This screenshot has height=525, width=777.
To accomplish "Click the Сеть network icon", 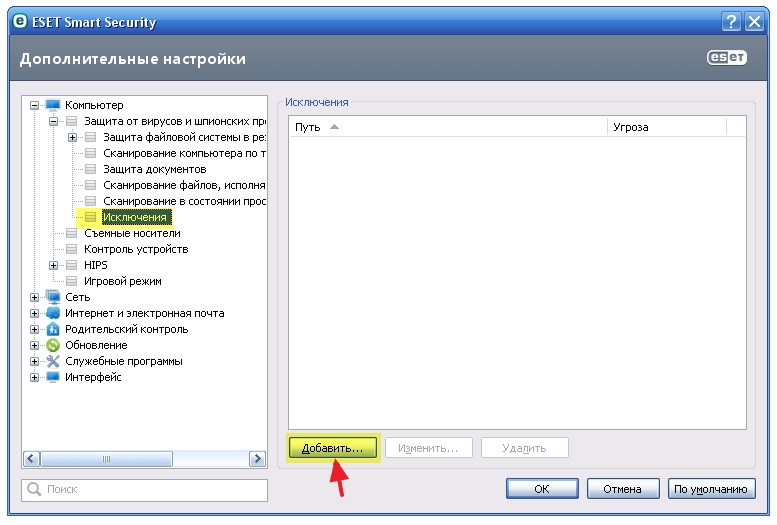I will pos(53,297).
